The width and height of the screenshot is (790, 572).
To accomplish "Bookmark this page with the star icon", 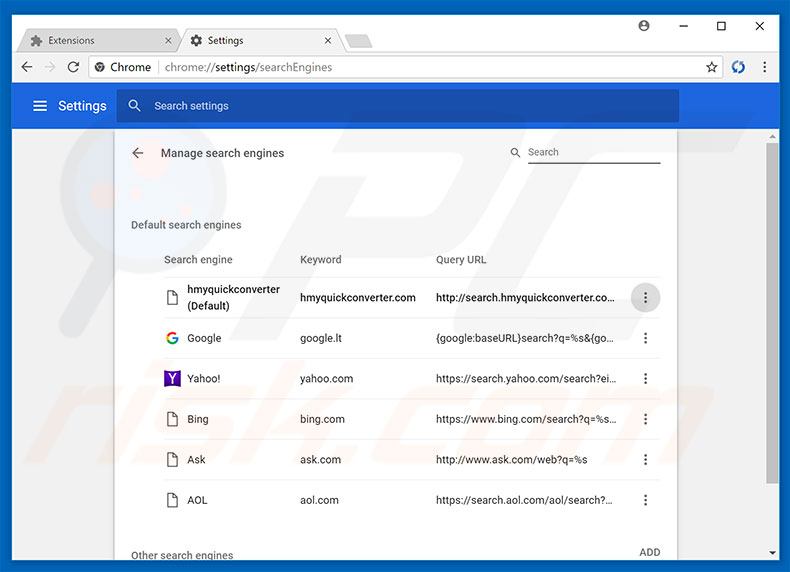I will coord(711,67).
